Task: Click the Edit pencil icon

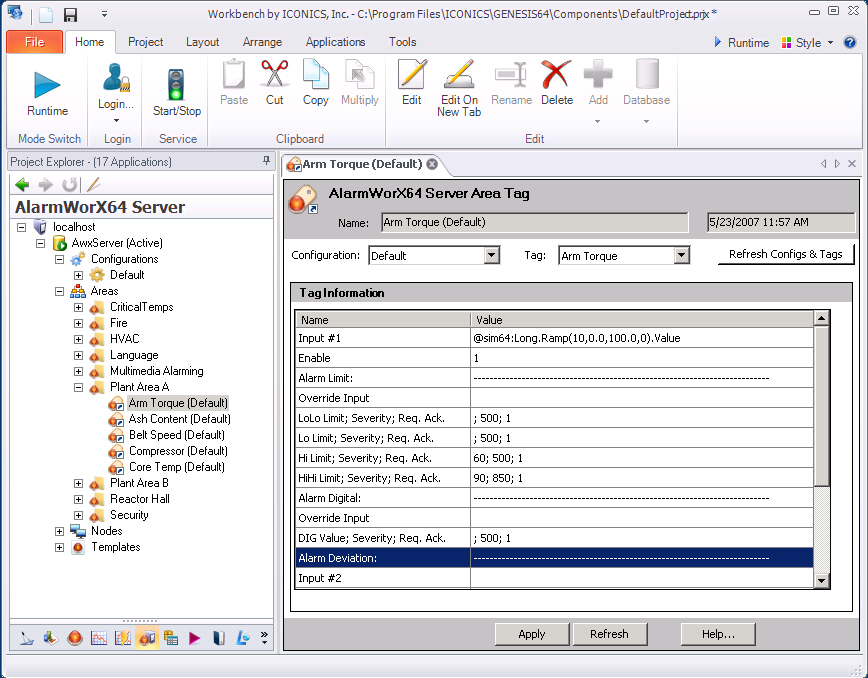Action: pyautogui.click(x=411, y=76)
